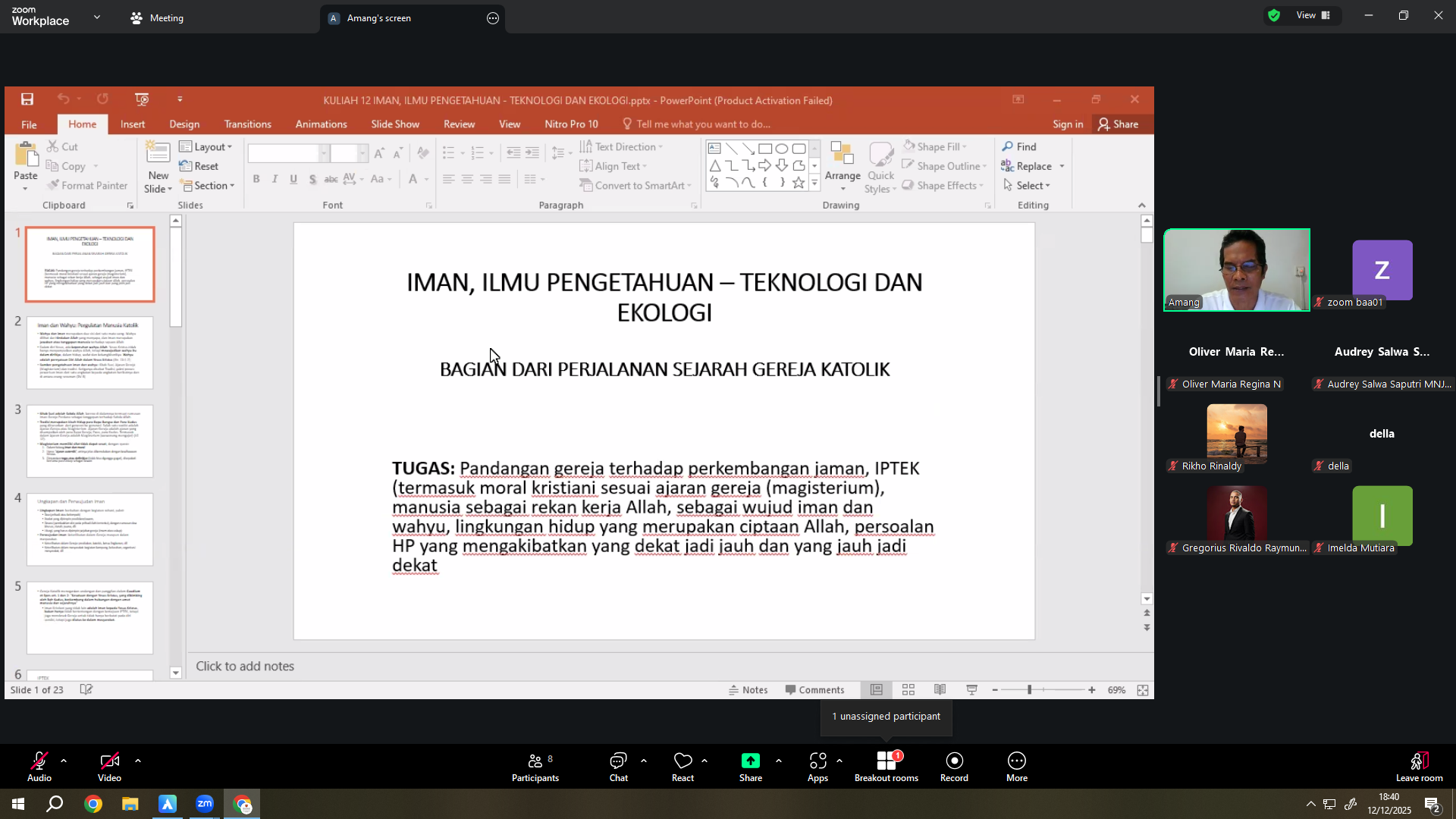Start Slide Show from the status bar icon

click(x=972, y=690)
